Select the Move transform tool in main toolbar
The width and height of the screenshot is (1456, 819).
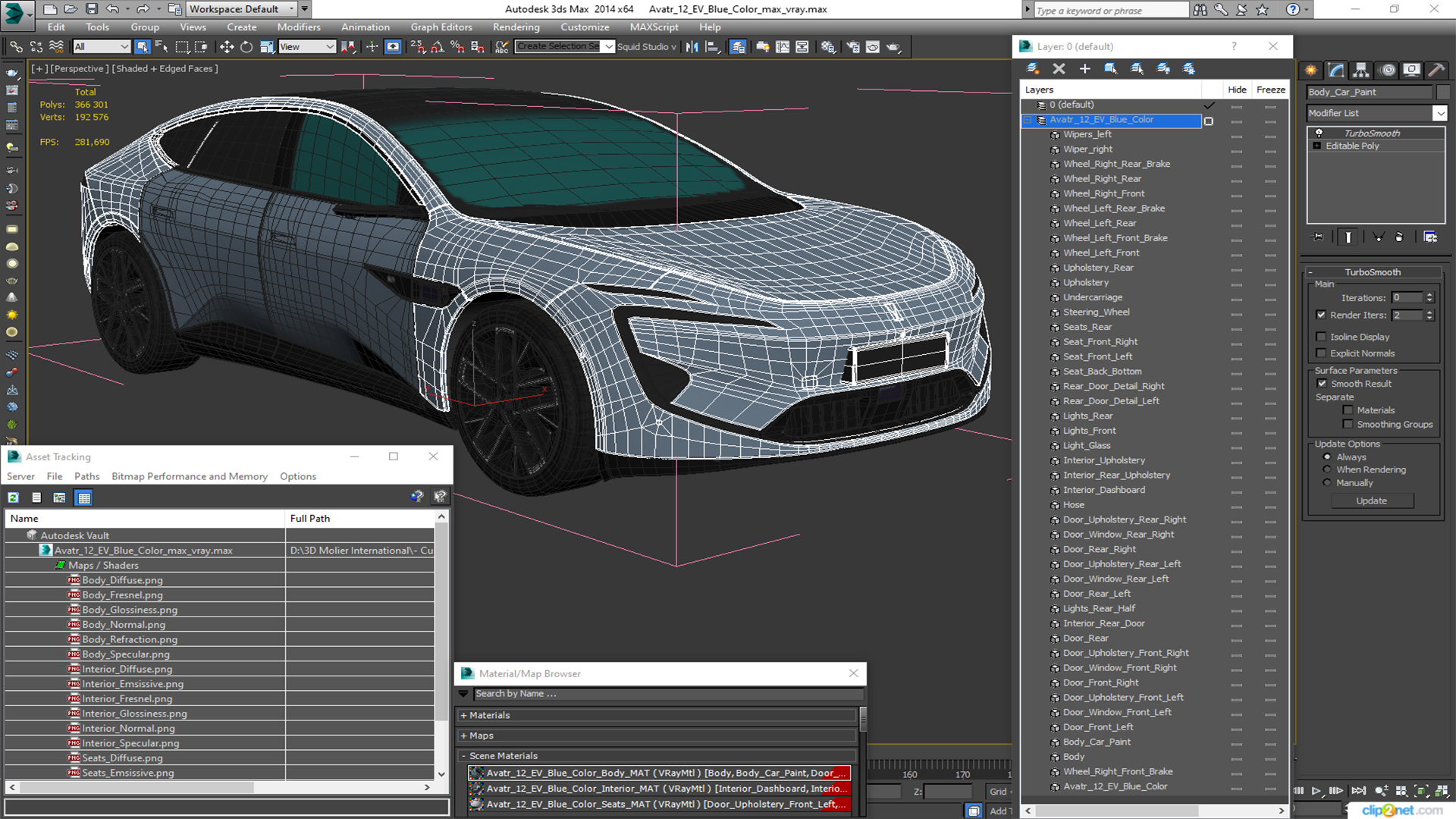[x=227, y=47]
